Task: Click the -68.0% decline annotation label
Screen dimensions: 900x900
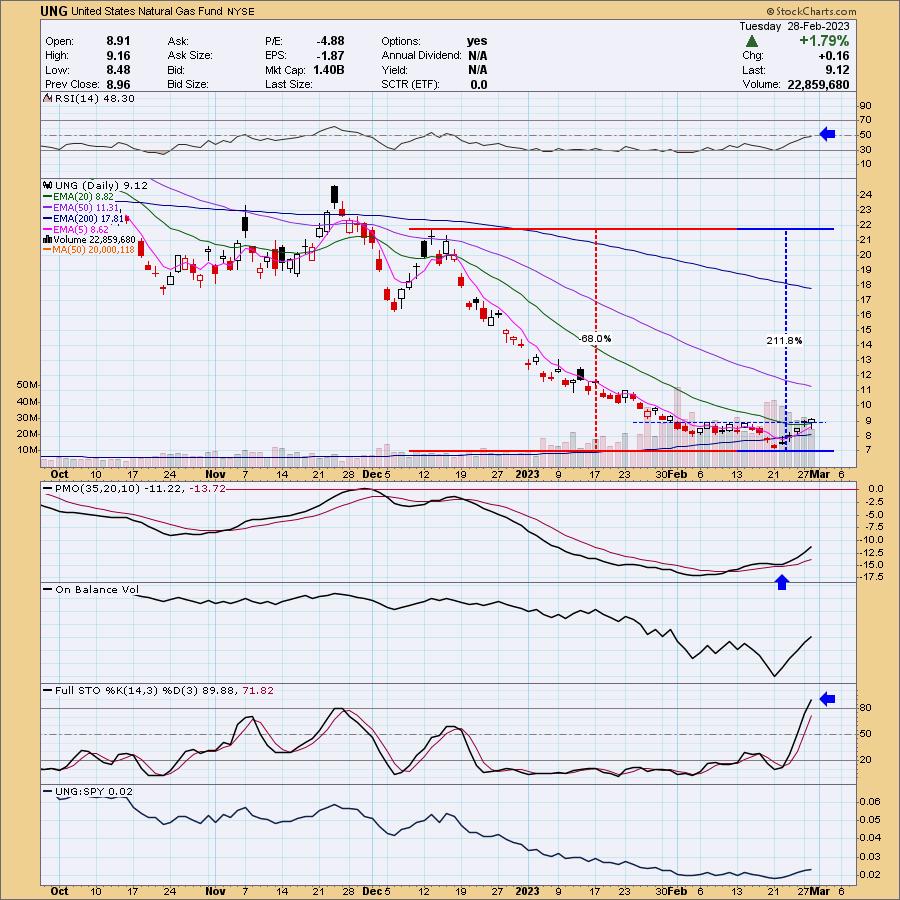Action: 595,339
